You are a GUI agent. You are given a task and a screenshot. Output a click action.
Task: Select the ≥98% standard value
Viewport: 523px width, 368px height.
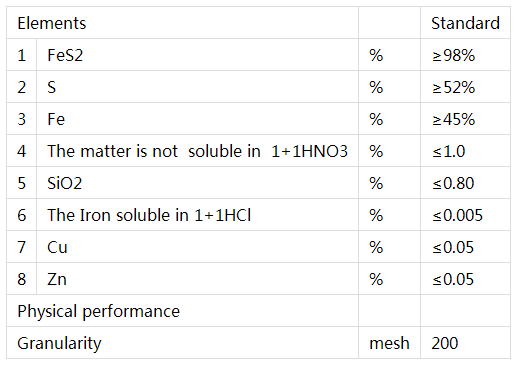[465, 55]
